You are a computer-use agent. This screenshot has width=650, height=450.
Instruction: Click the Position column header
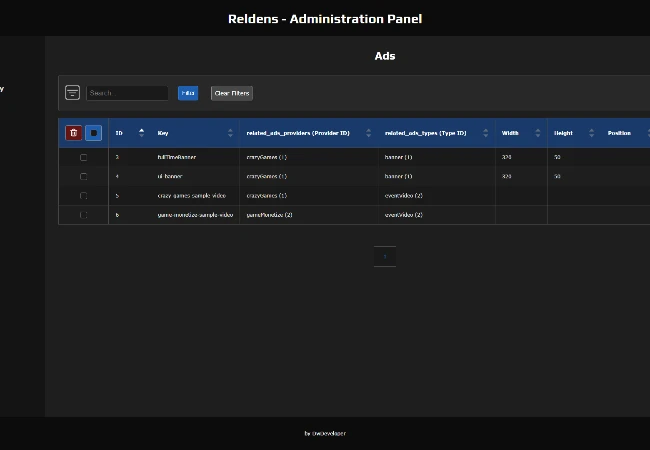click(x=619, y=133)
